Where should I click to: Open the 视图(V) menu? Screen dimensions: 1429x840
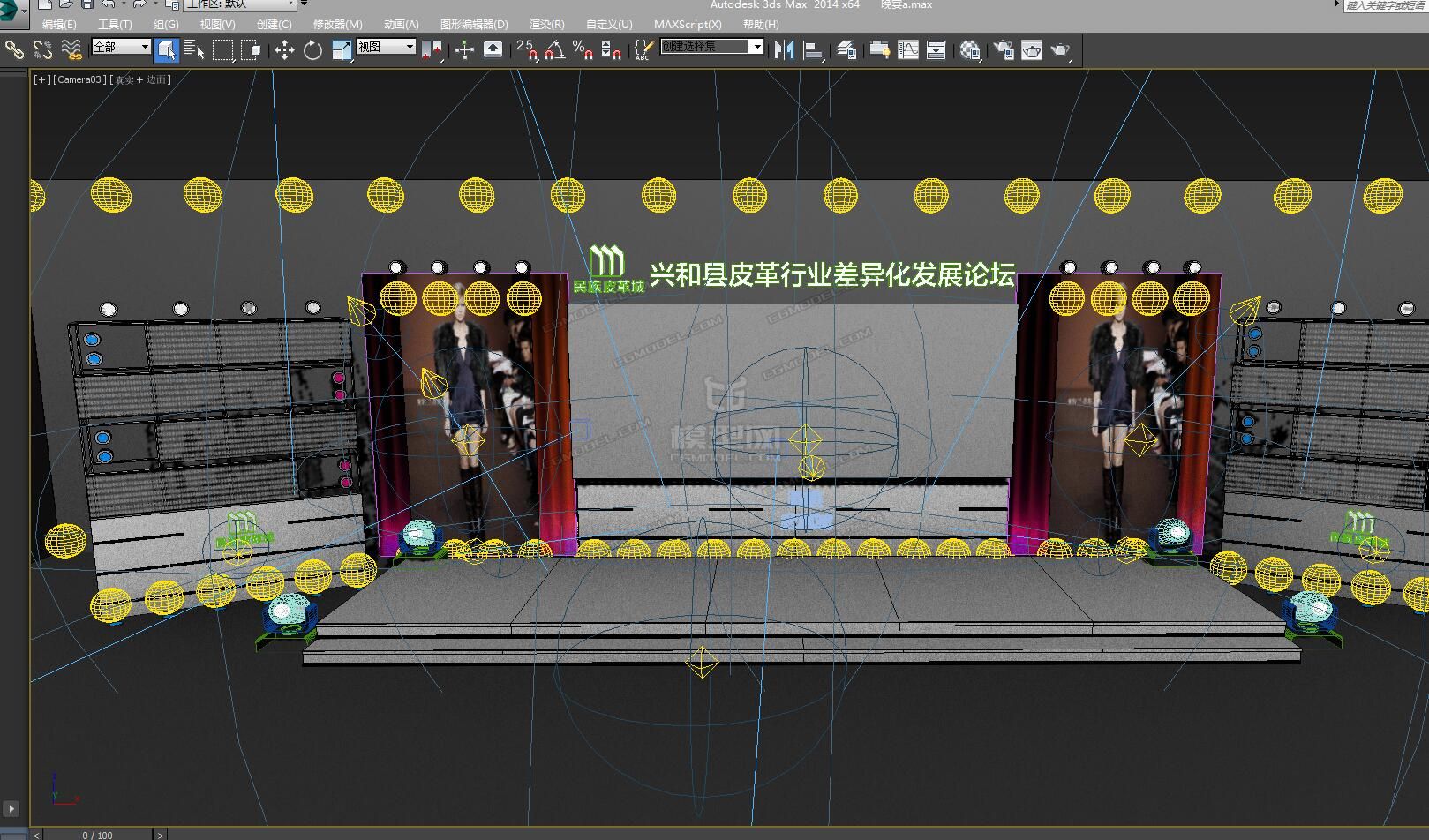(217, 25)
